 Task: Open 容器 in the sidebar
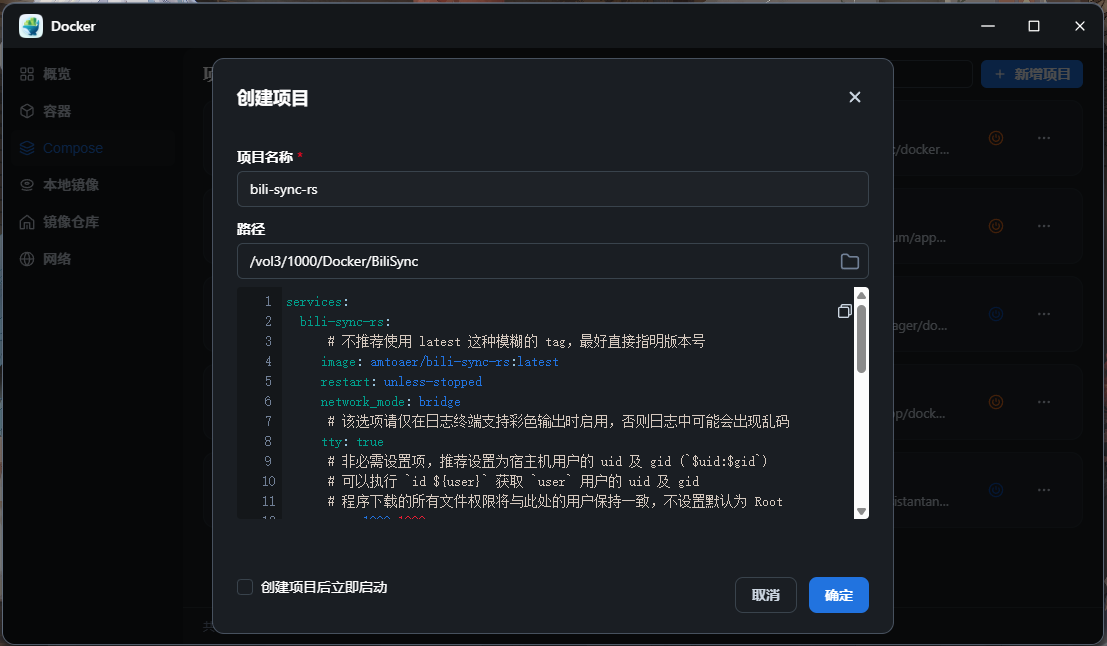click(x=92, y=111)
